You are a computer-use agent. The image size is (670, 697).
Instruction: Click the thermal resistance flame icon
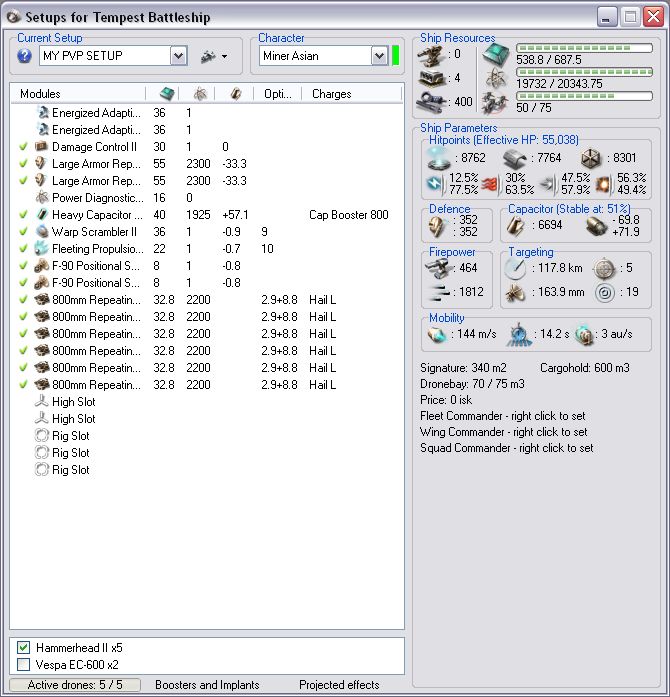489,184
